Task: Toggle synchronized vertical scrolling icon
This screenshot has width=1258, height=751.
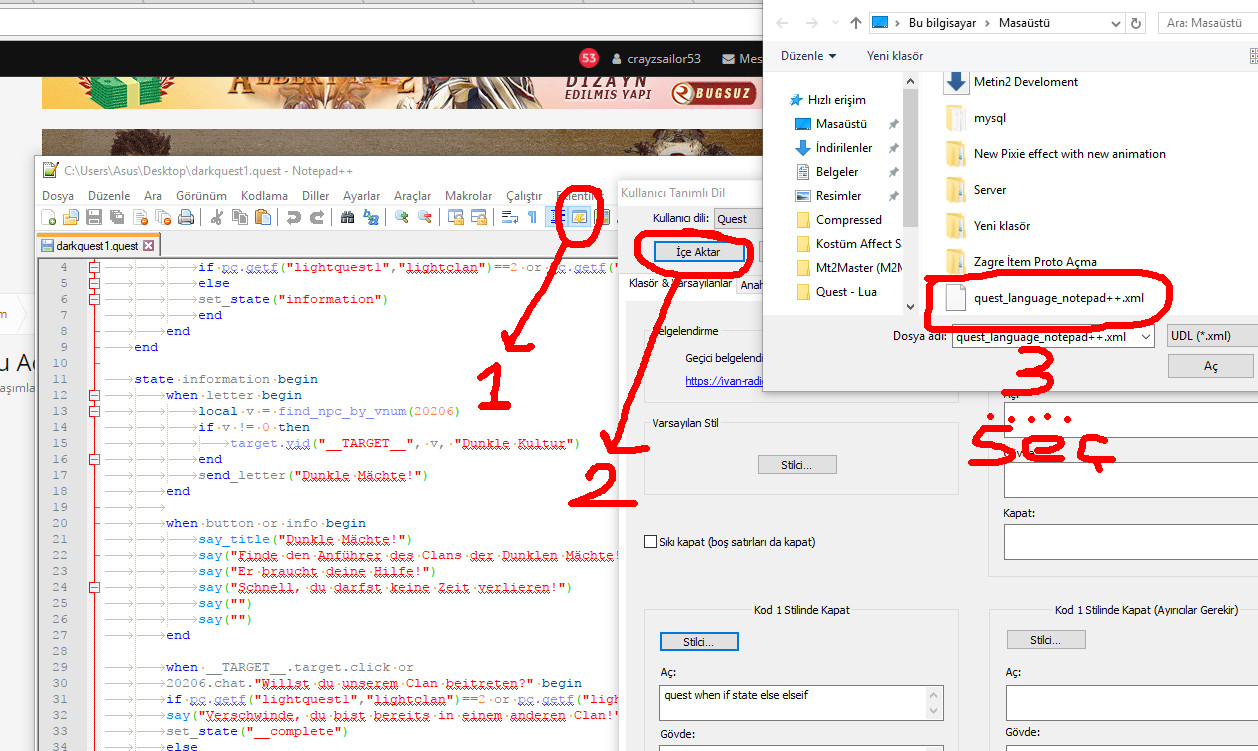Action: click(x=456, y=217)
